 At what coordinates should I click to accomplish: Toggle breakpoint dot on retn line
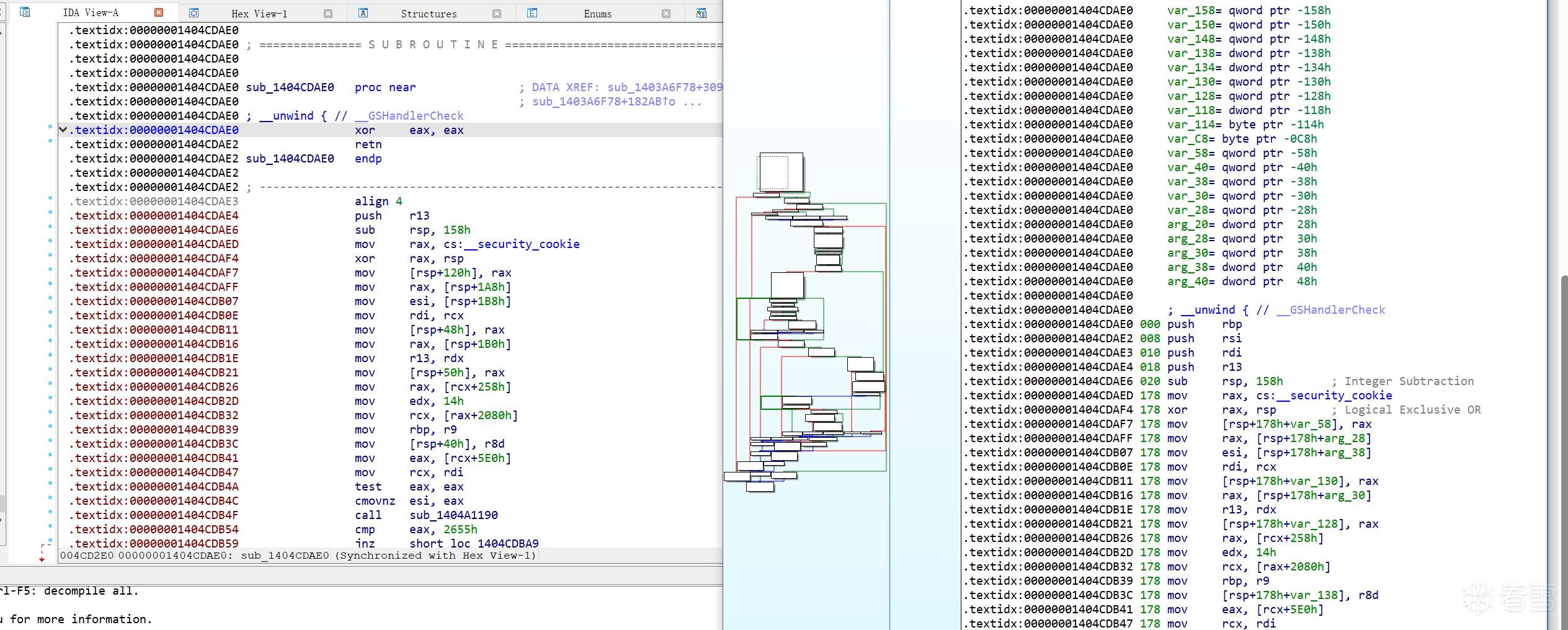[x=50, y=141]
